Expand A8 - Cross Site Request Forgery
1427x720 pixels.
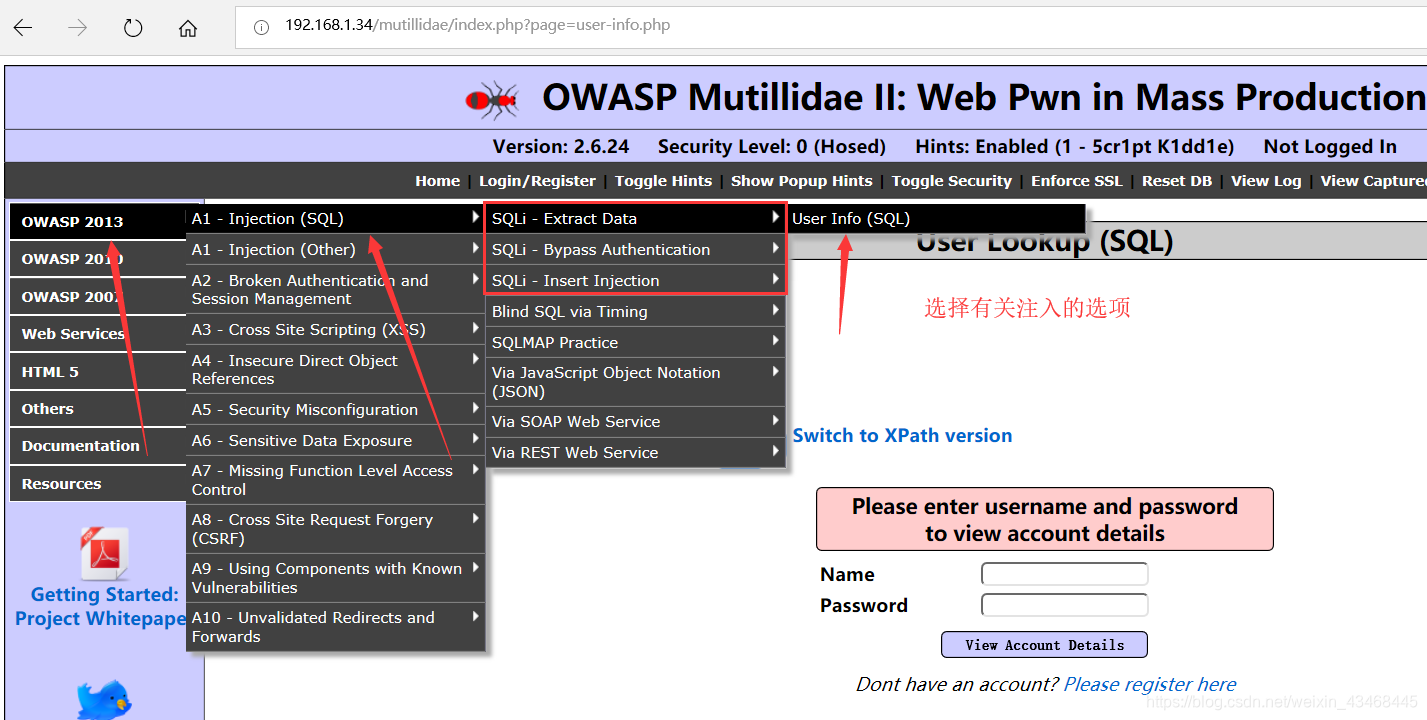(x=336, y=529)
